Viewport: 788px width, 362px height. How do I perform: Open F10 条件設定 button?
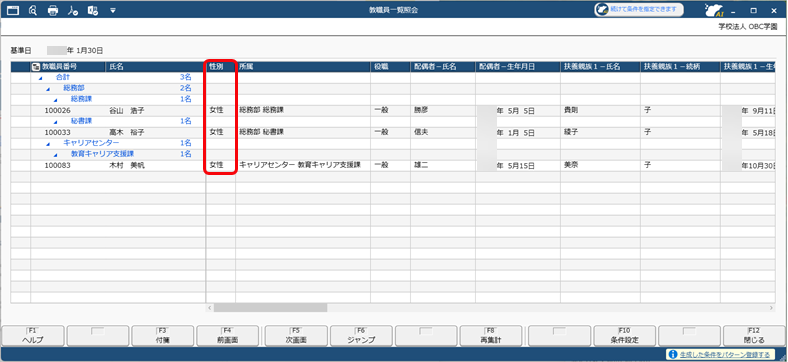click(626, 335)
